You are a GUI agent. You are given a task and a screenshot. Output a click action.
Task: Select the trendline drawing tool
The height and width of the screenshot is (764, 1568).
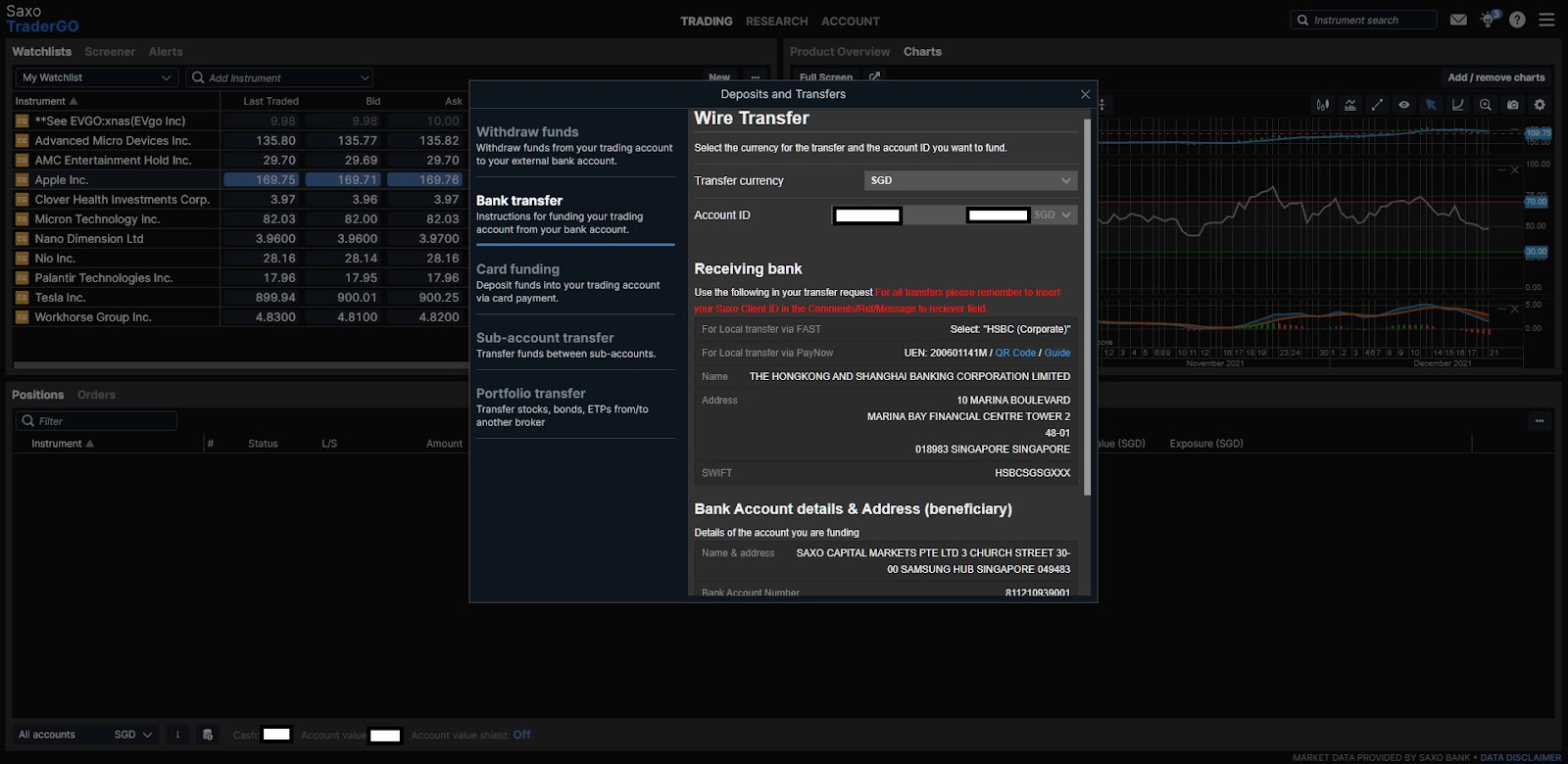coord(1377,105)
